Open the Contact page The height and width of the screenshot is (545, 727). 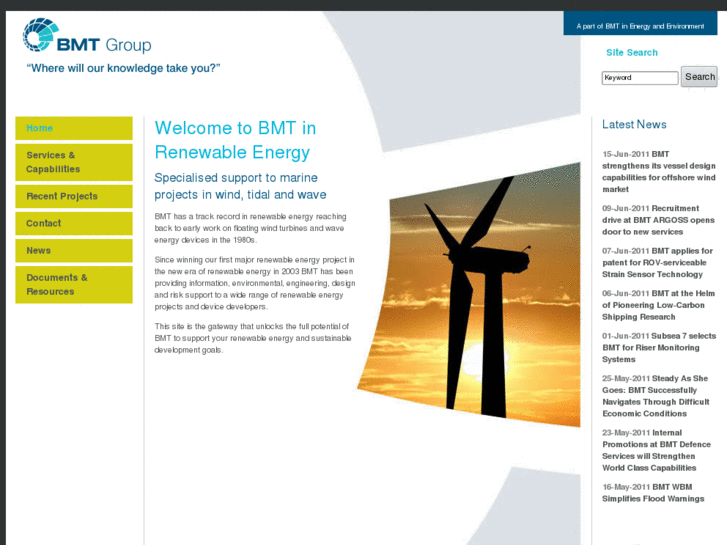[x=74, y=224]
